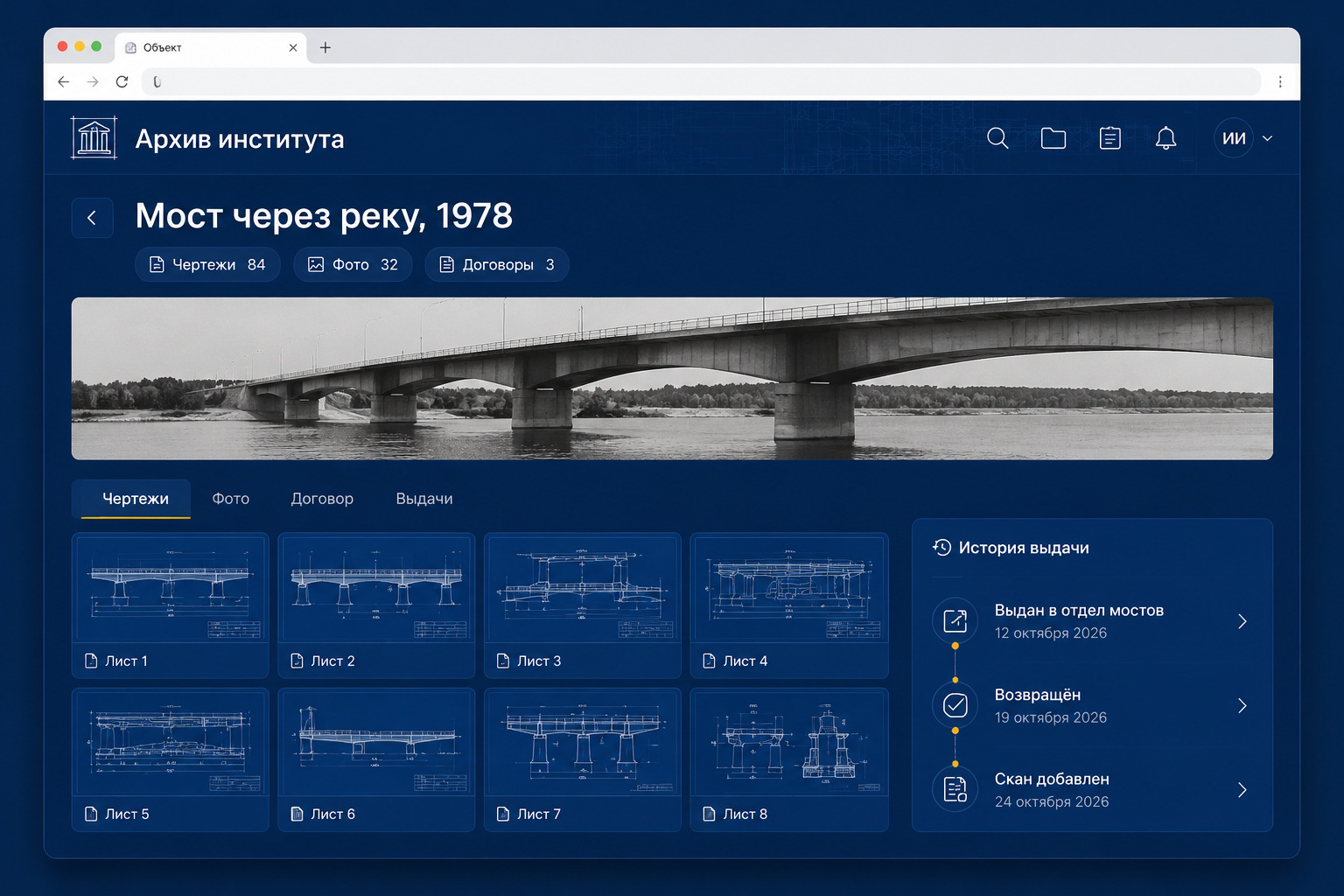Open the folder icon in header

[x=1053, y=138]
